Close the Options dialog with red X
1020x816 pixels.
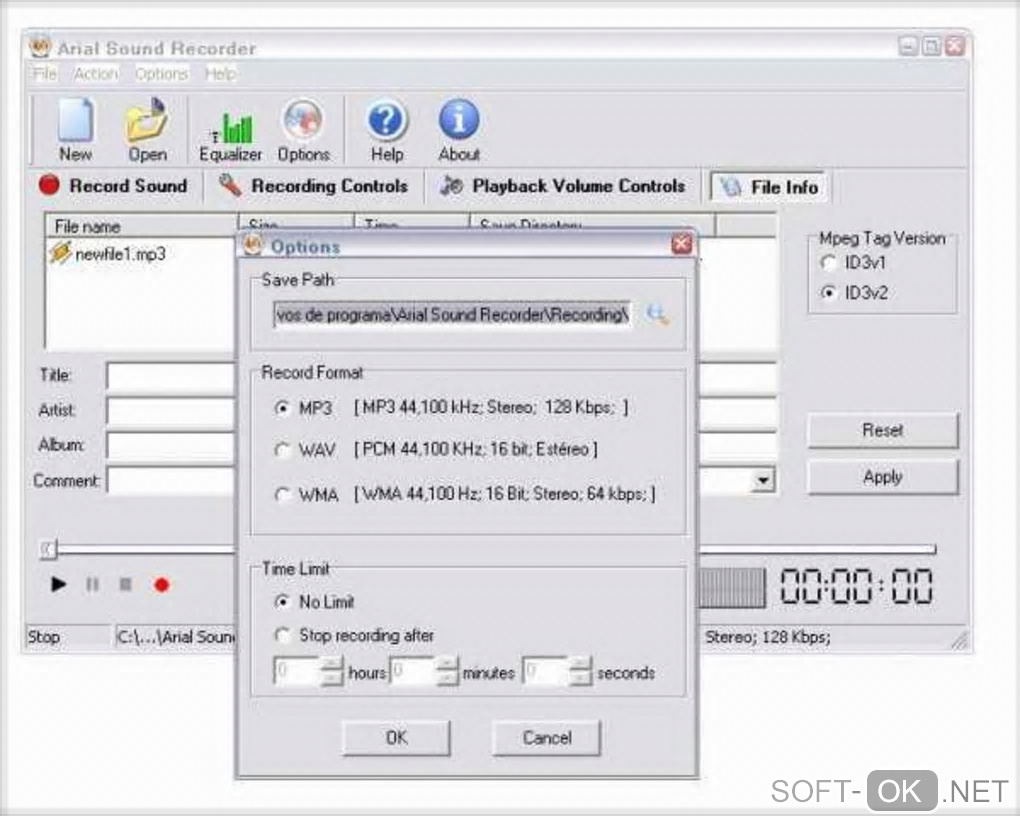[681, 245]
